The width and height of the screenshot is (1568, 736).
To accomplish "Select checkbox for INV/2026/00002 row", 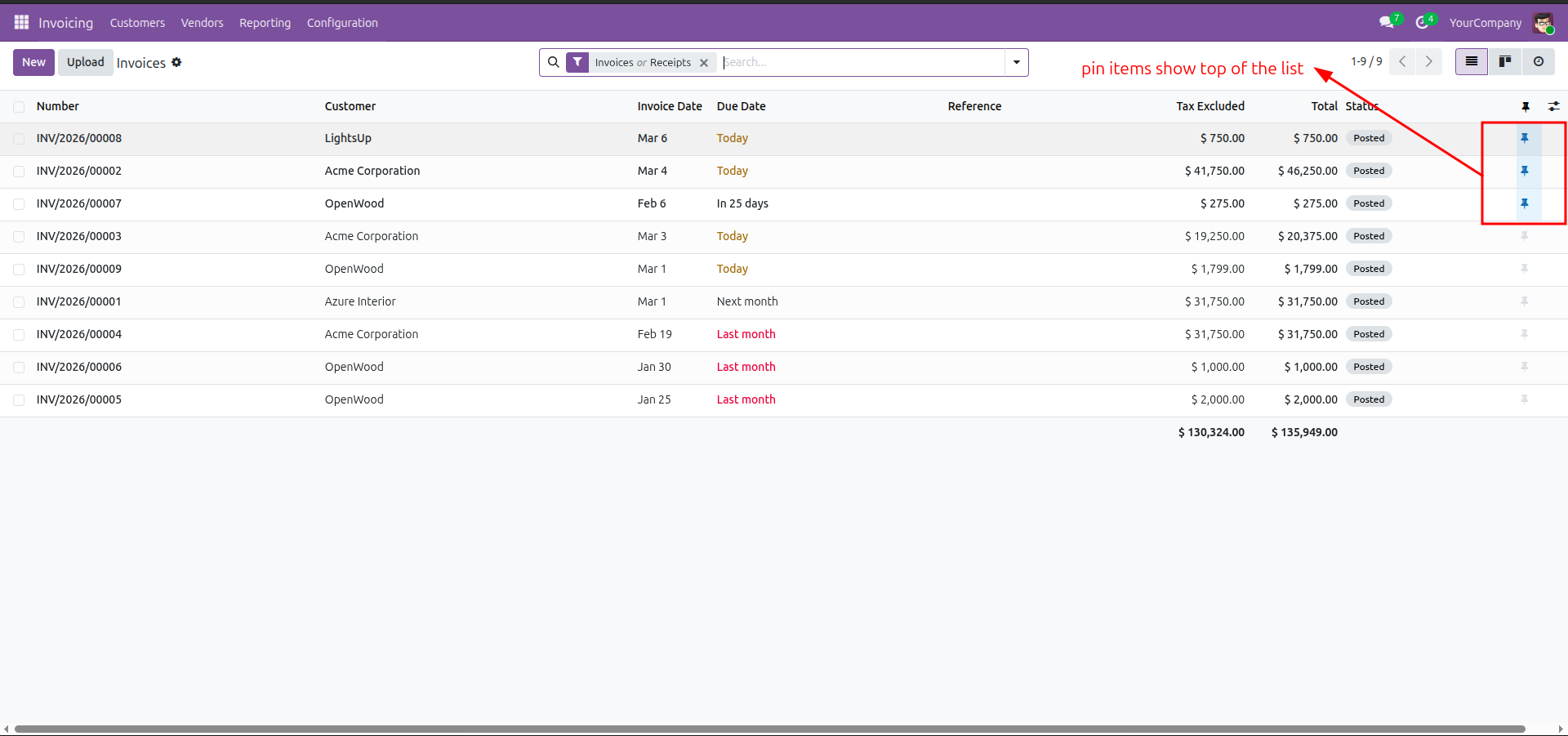I will click(19, 172).
